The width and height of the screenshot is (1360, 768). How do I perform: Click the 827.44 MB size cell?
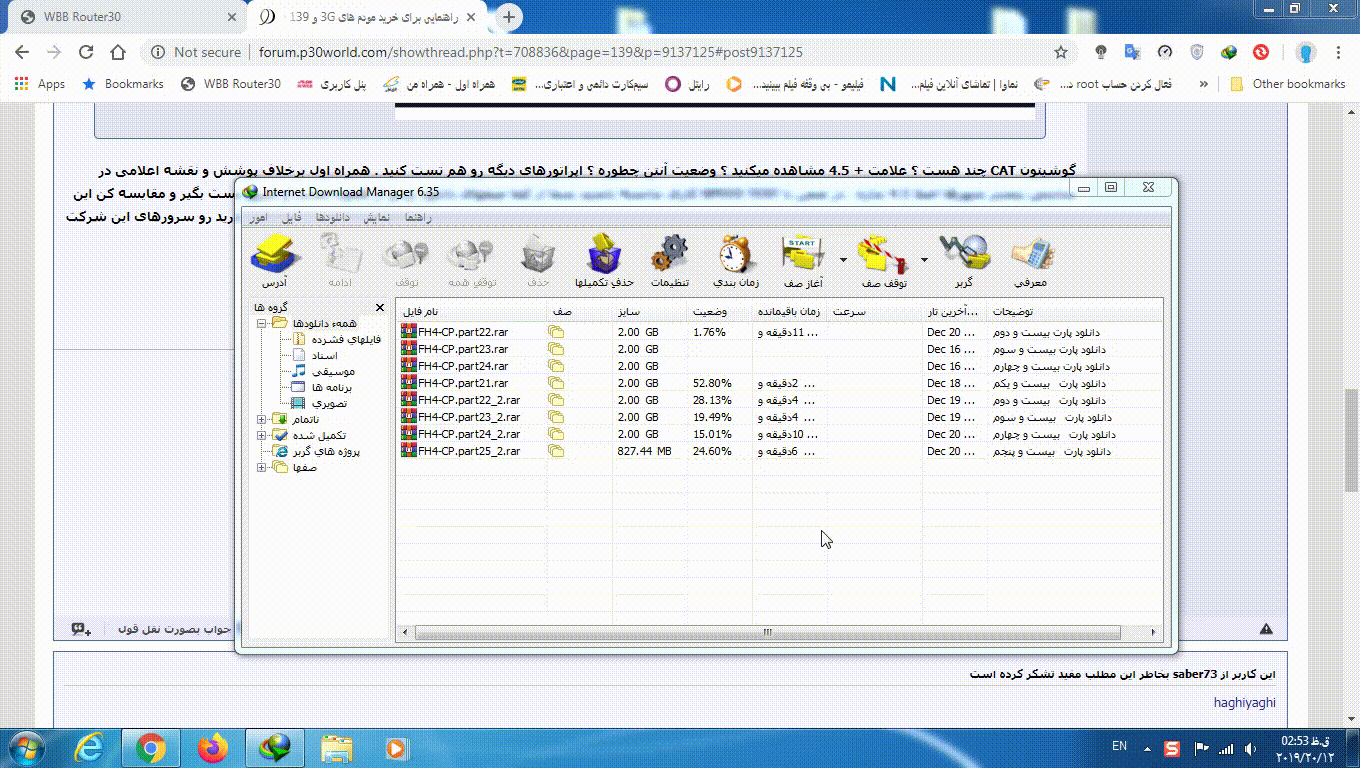pyautogui.click(x=644, y=451)
